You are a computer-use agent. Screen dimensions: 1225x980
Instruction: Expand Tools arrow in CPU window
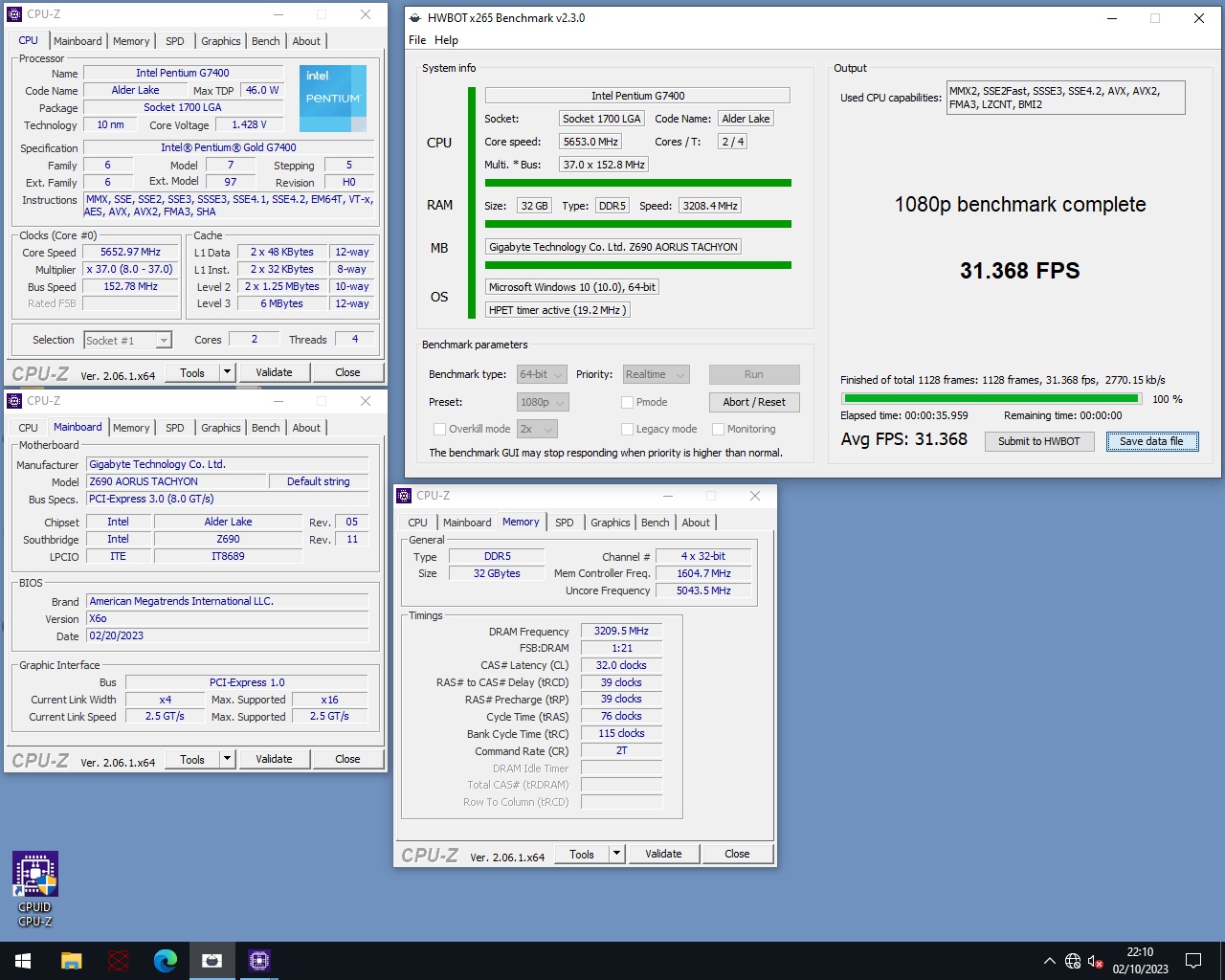tap(227, 372)
